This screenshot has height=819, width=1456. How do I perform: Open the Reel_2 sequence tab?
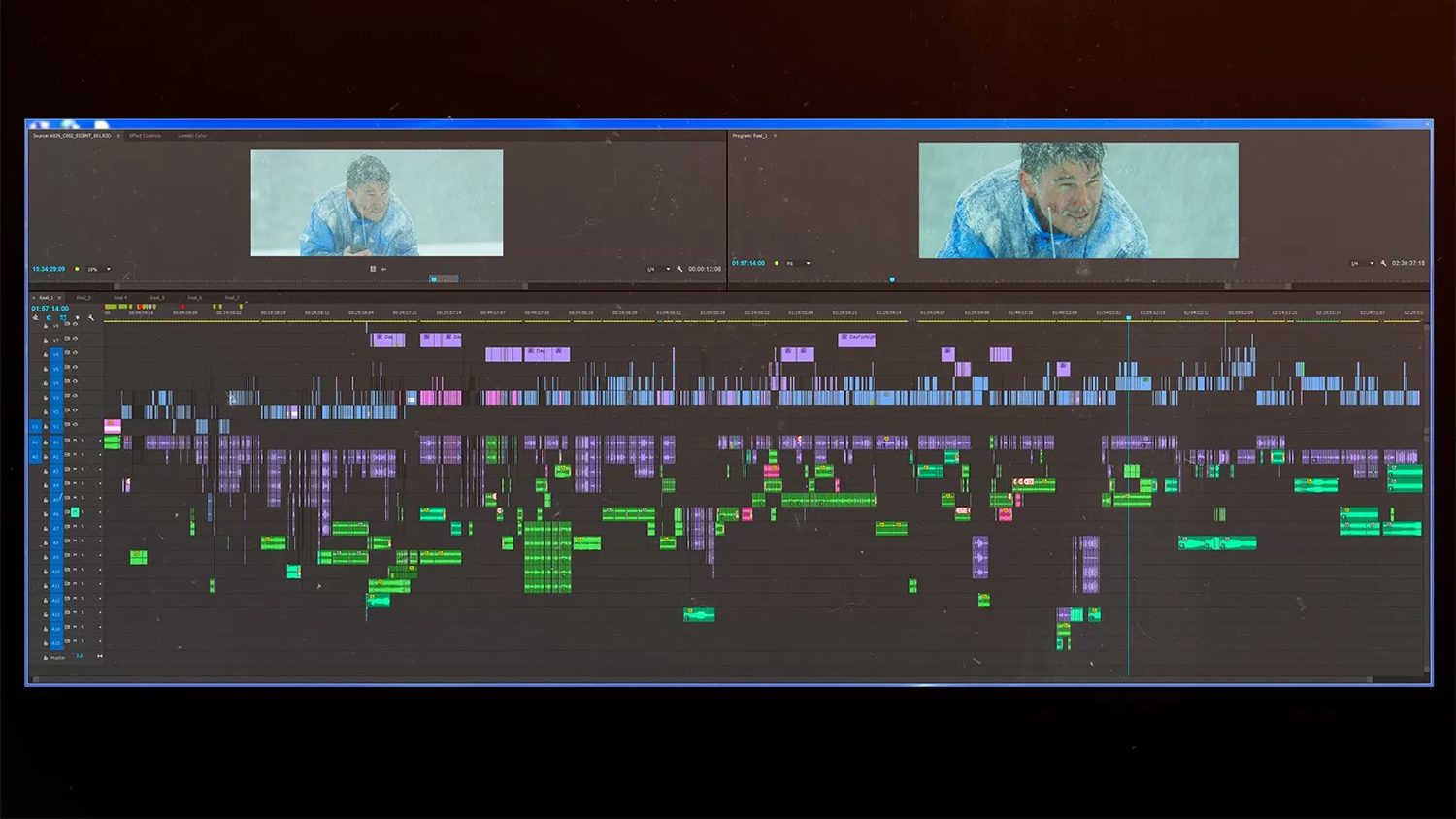click(x=83, y=298)
